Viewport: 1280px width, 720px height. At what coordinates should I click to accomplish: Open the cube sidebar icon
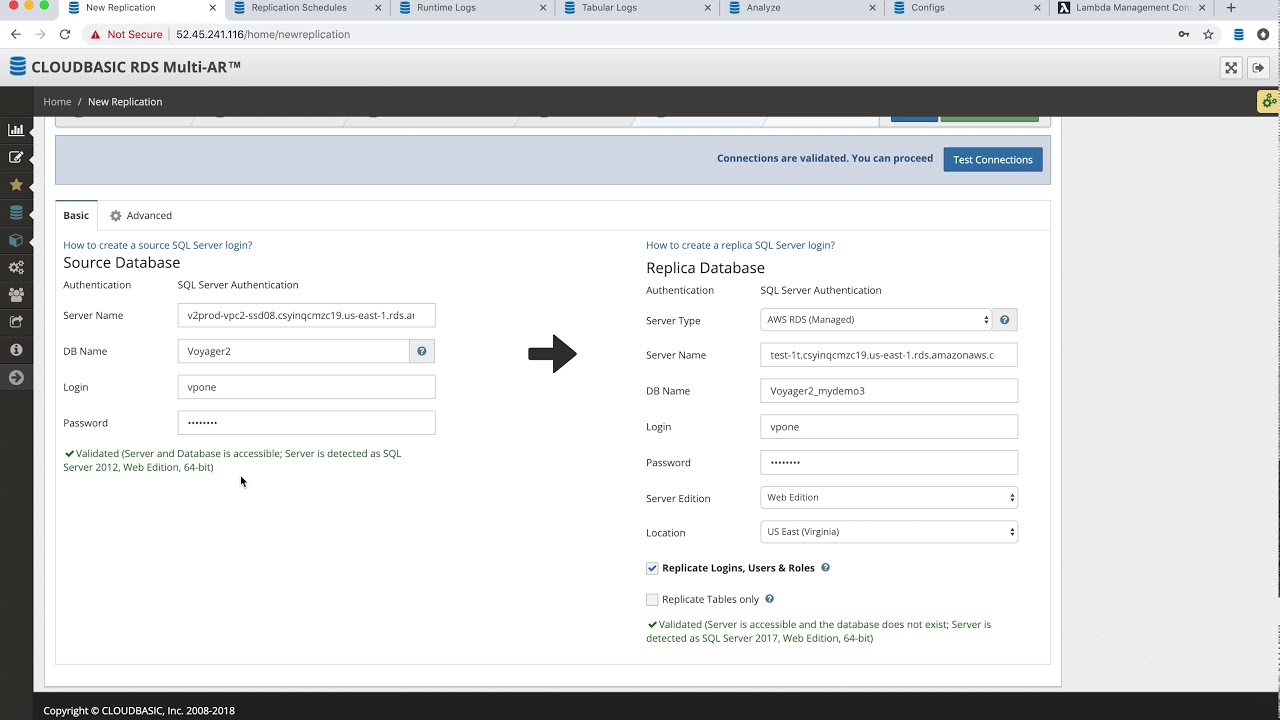pyautogui.click(x=16, y=240)
